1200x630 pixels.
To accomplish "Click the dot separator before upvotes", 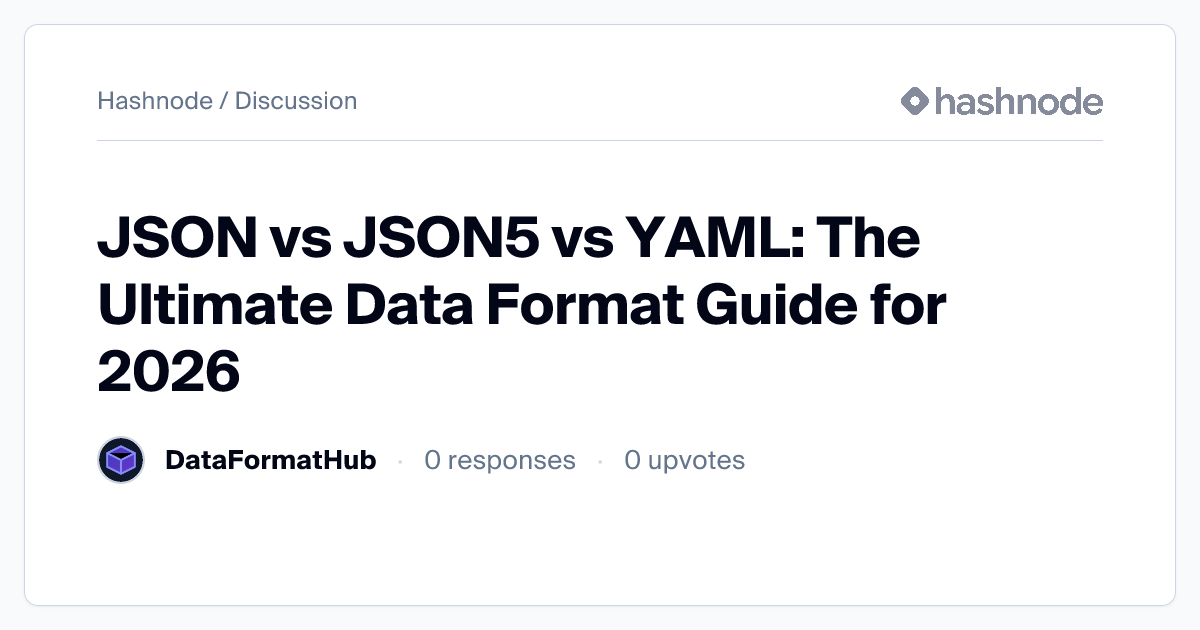I will pyautogui.click(x=600, y=461).
